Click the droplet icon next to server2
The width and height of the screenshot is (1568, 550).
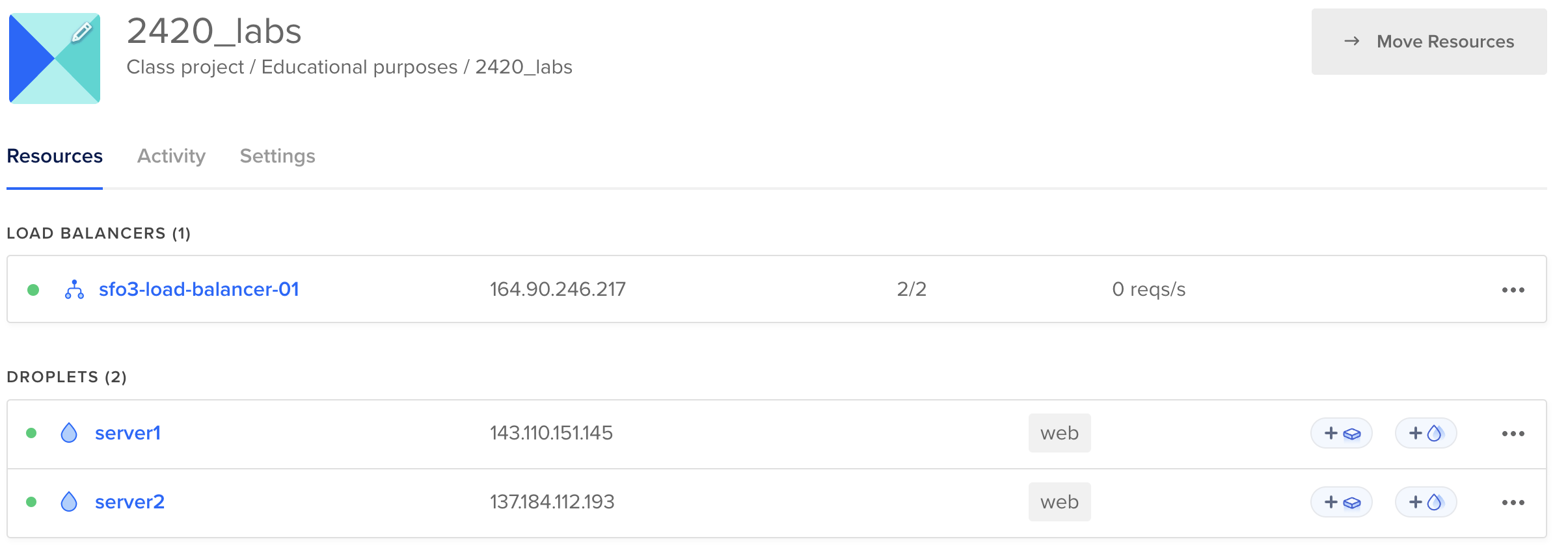coord(68,502)
